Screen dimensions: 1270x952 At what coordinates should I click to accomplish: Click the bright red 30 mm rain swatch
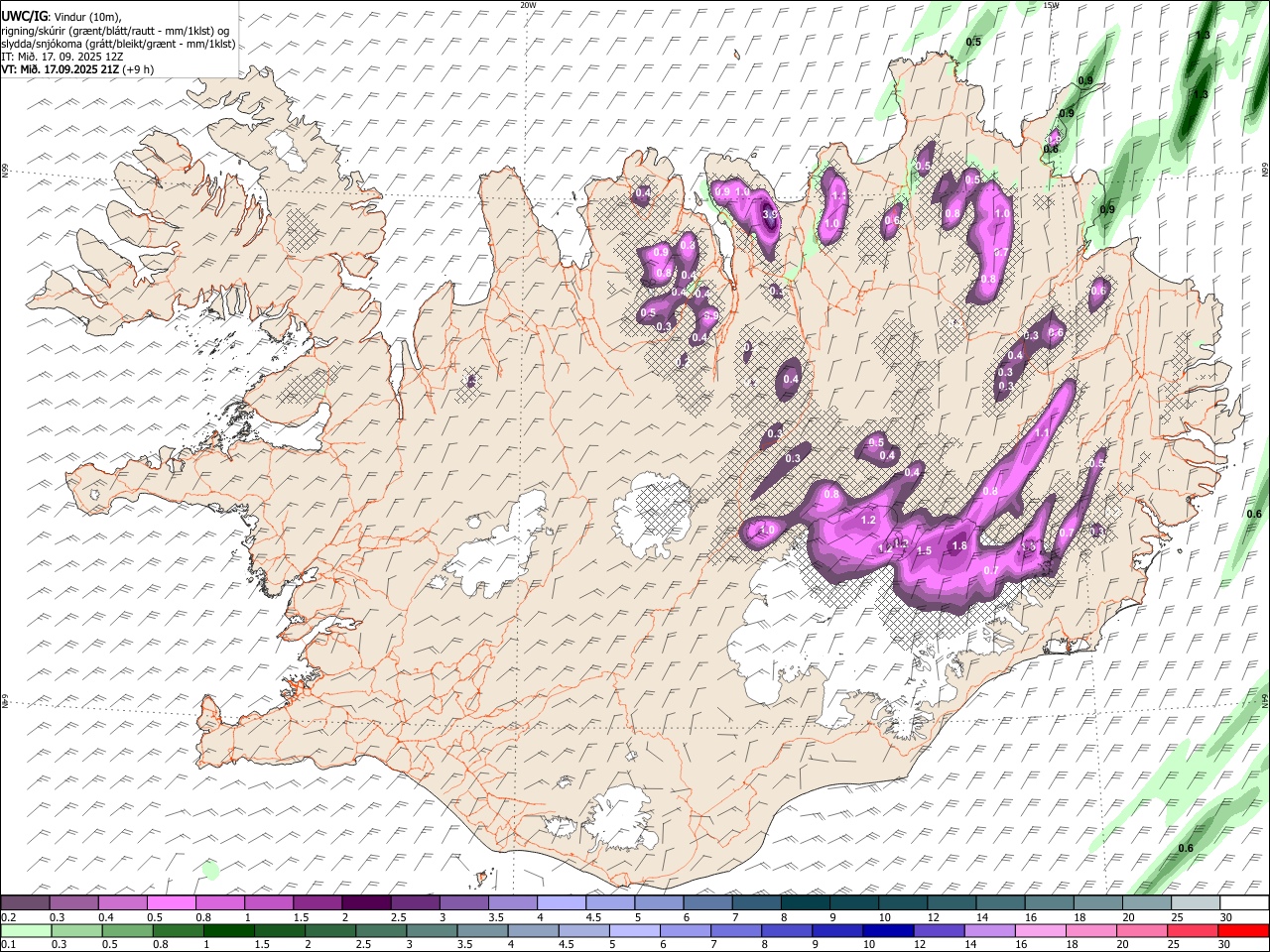tap(1243, 930)
